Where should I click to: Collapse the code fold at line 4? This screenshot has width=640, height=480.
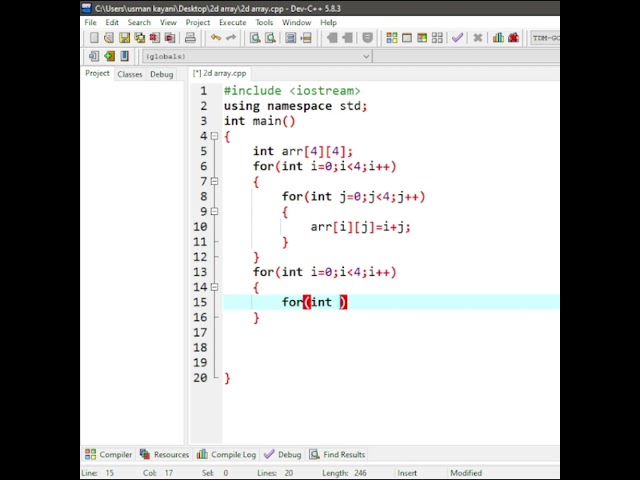214,136
